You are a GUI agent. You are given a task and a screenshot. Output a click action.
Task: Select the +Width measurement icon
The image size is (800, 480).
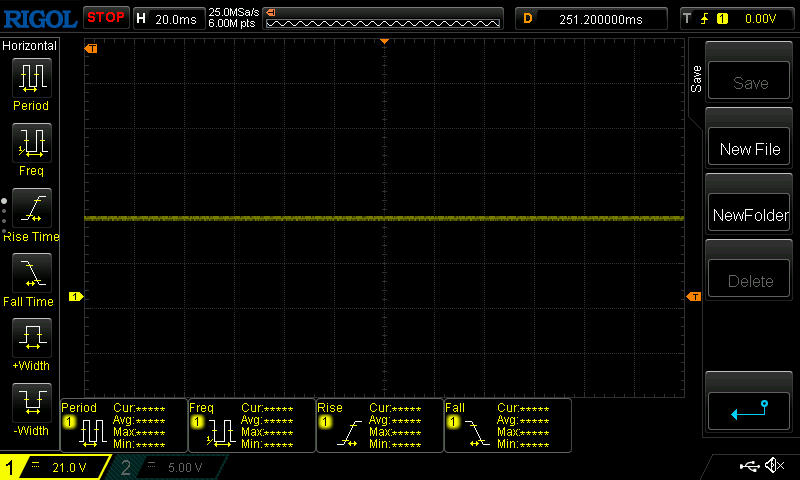[31, 338]
